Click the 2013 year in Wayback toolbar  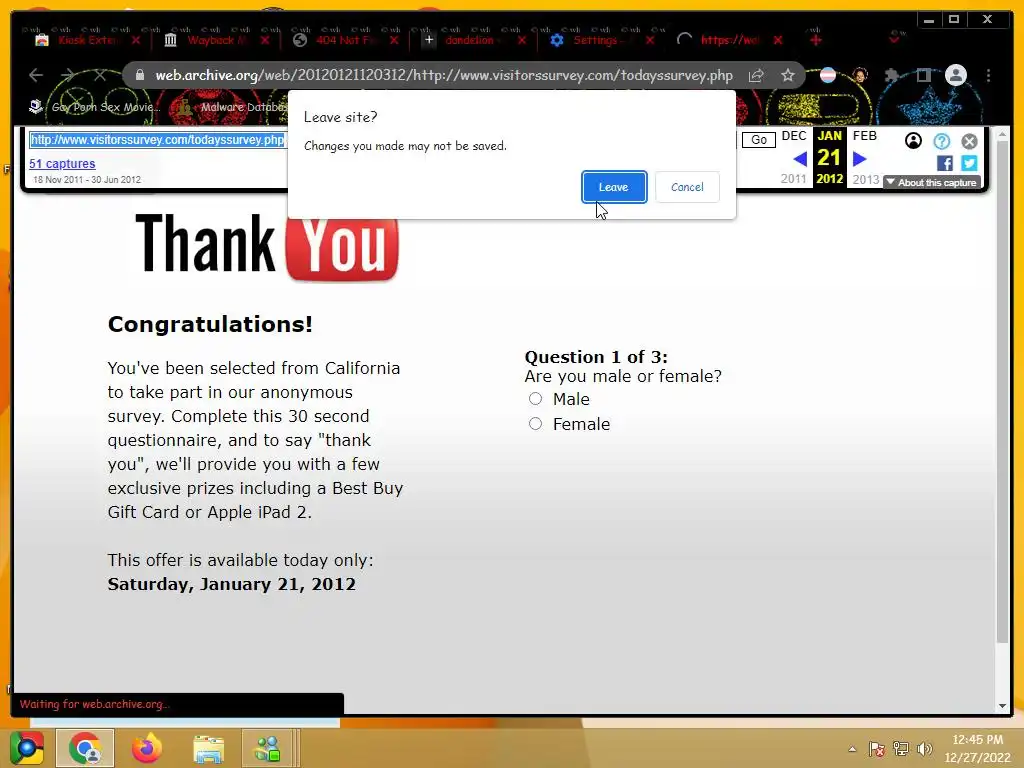(866, 180)
